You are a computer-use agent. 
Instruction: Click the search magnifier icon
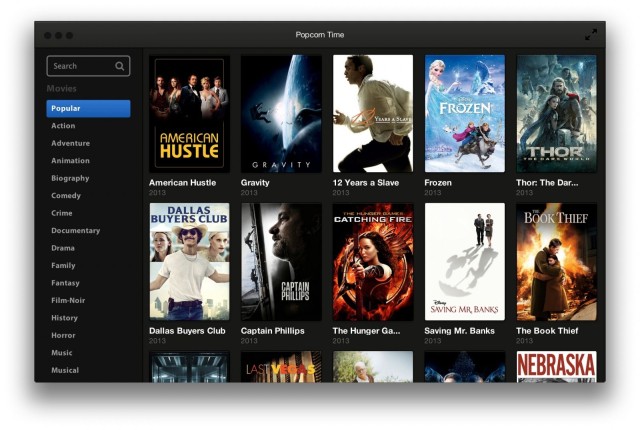click(120, 66)
